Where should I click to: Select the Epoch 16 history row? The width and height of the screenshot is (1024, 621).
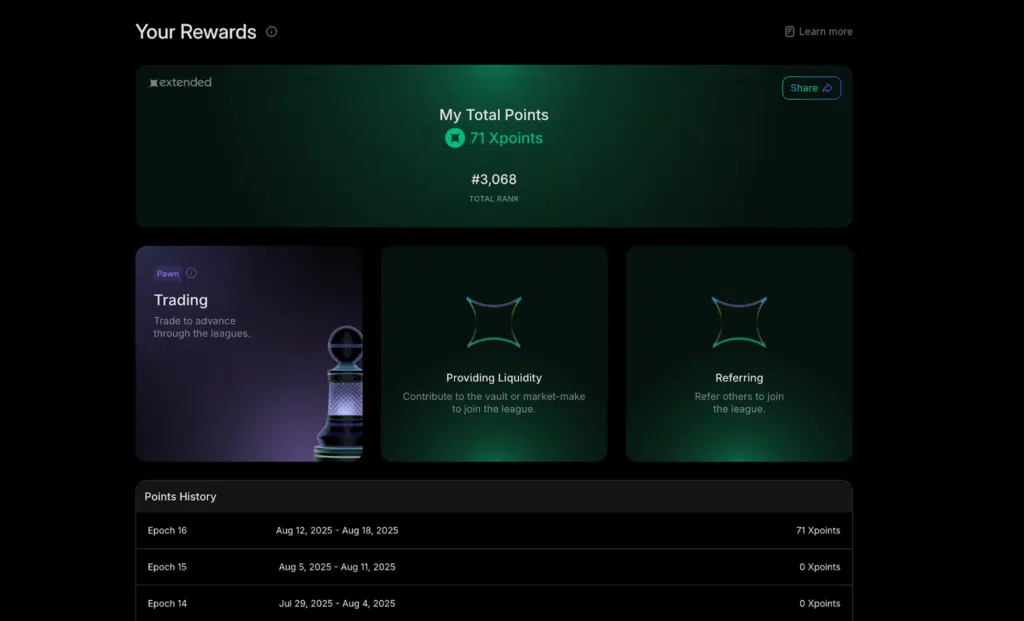[x=494, y=531]
